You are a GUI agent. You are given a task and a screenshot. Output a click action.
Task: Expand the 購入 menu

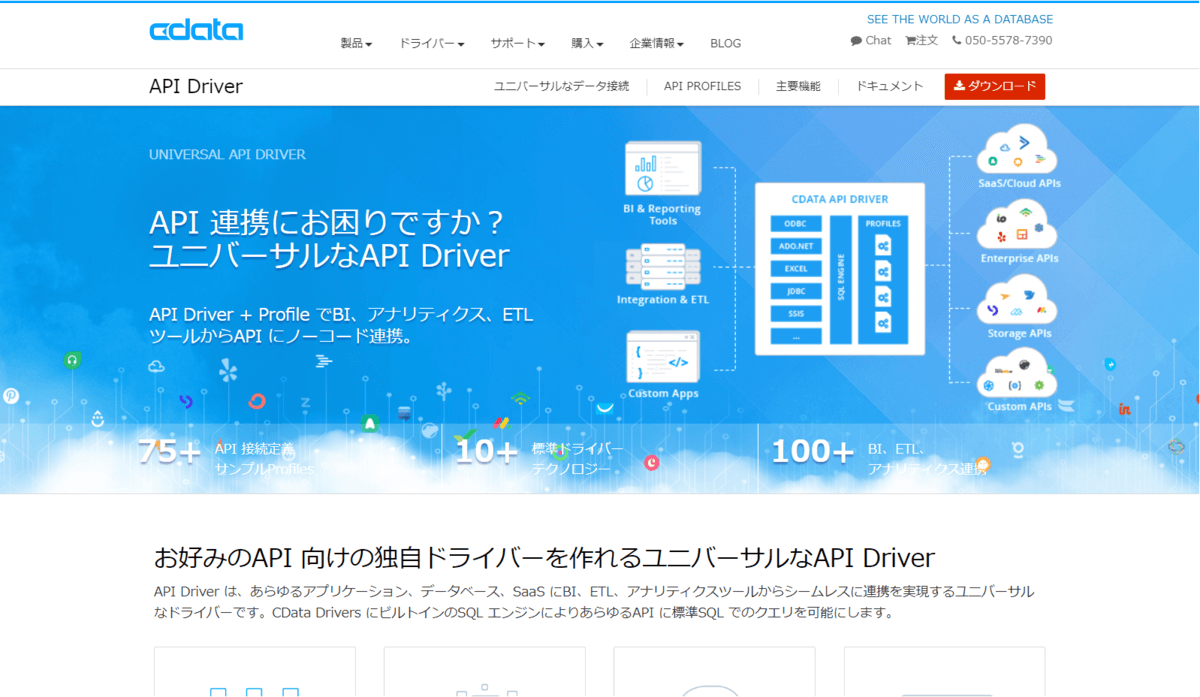(x=587, y=43)
